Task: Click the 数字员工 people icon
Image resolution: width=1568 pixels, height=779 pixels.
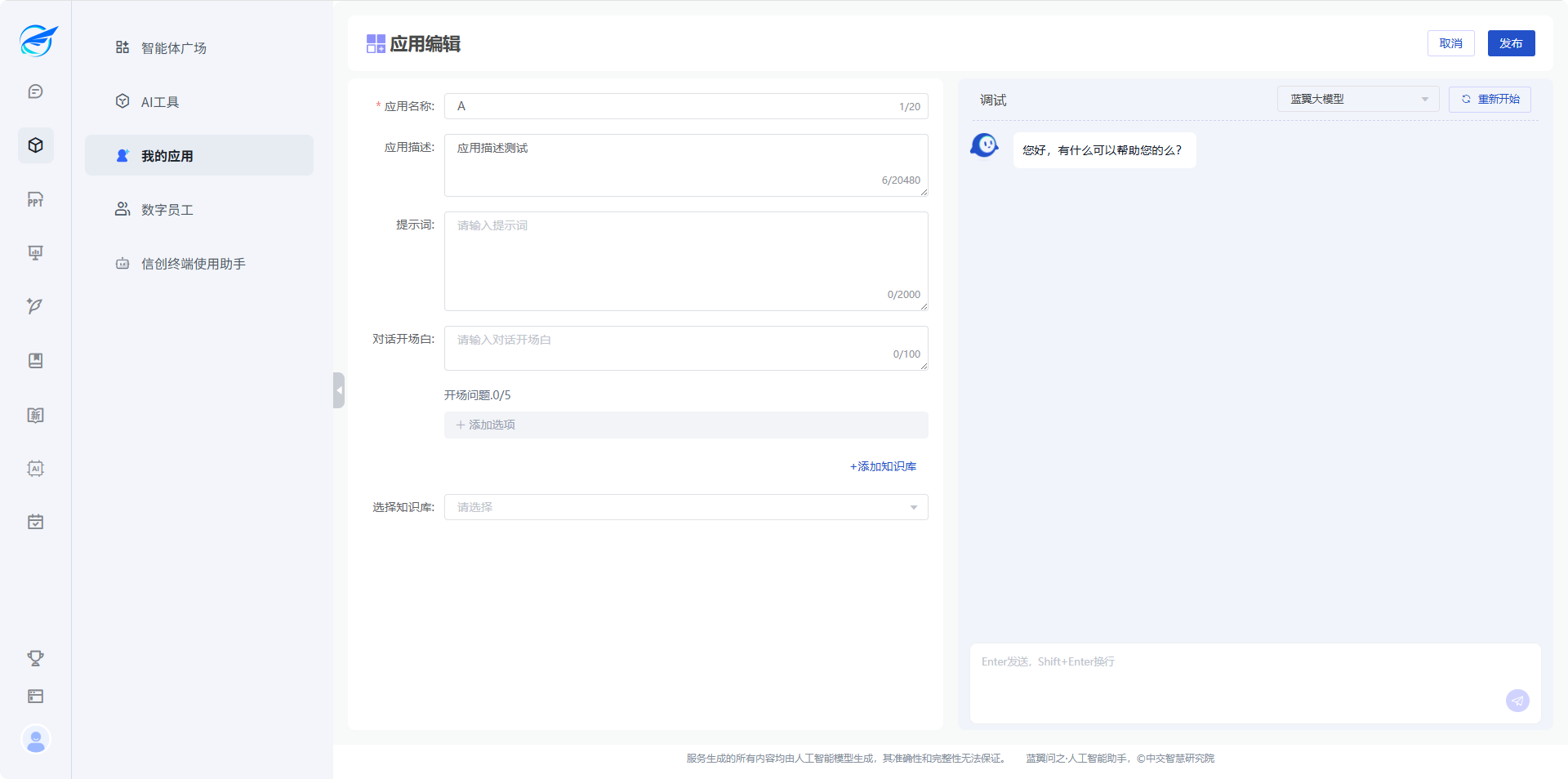Action: (x=122, y=209)
